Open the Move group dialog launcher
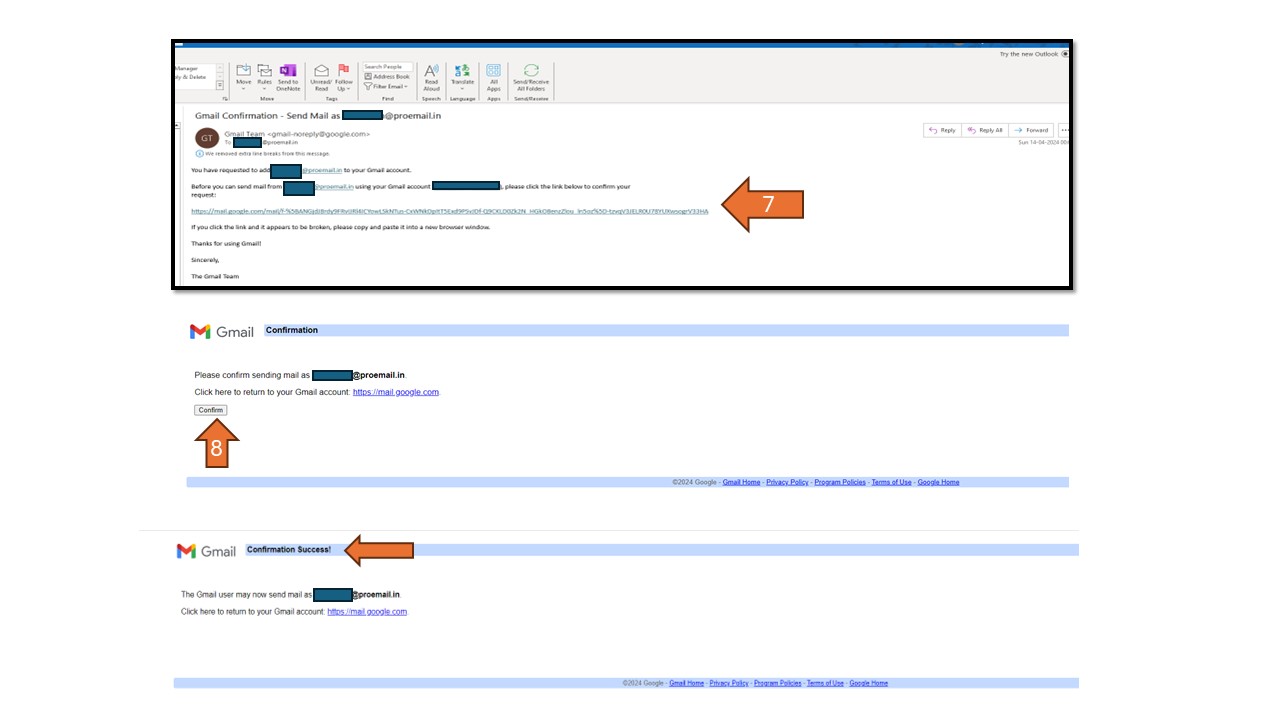Screen dimensions: 1280x720 pyautogui.click(x=225, y=99)
